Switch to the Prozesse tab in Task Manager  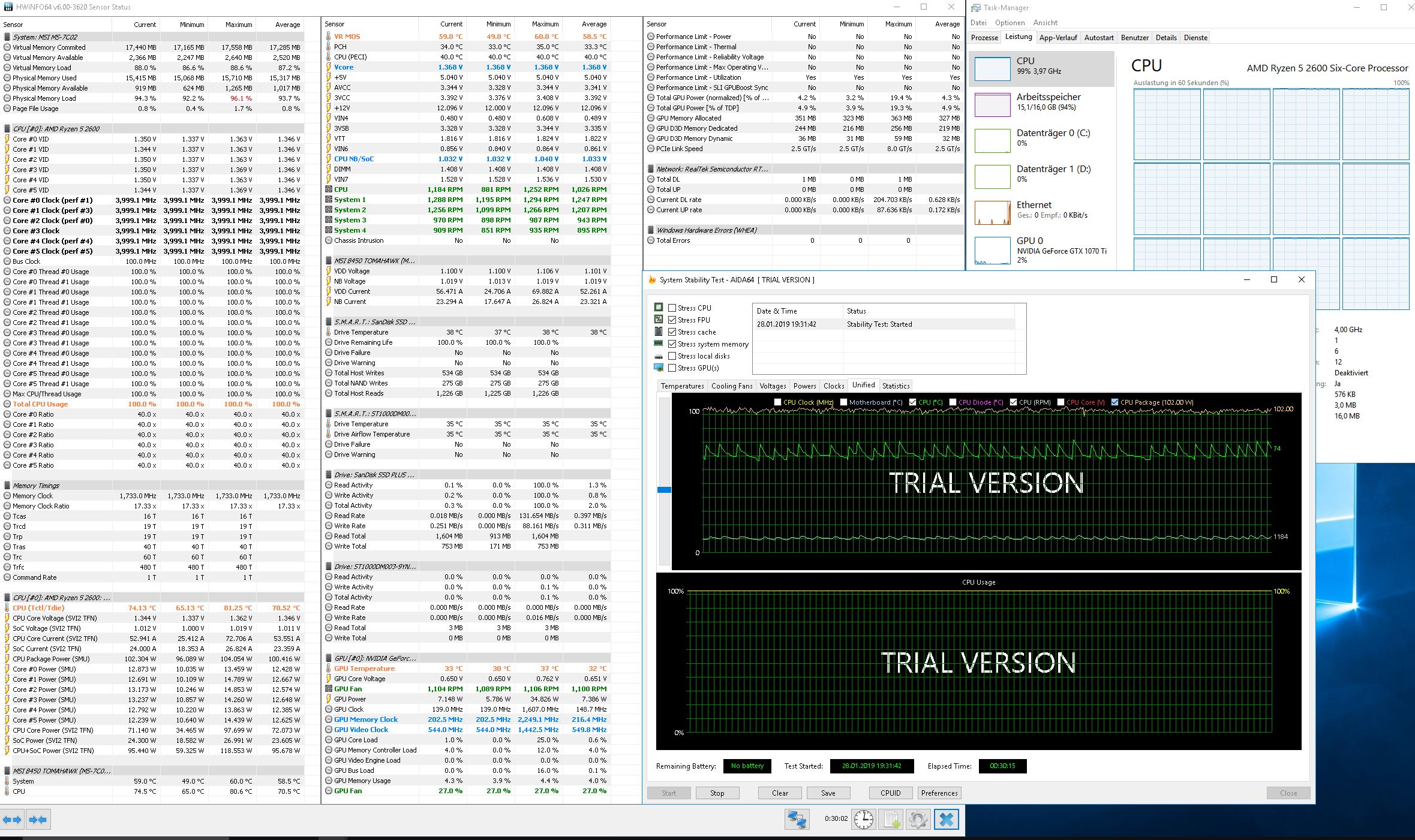[x=984, y=37]
